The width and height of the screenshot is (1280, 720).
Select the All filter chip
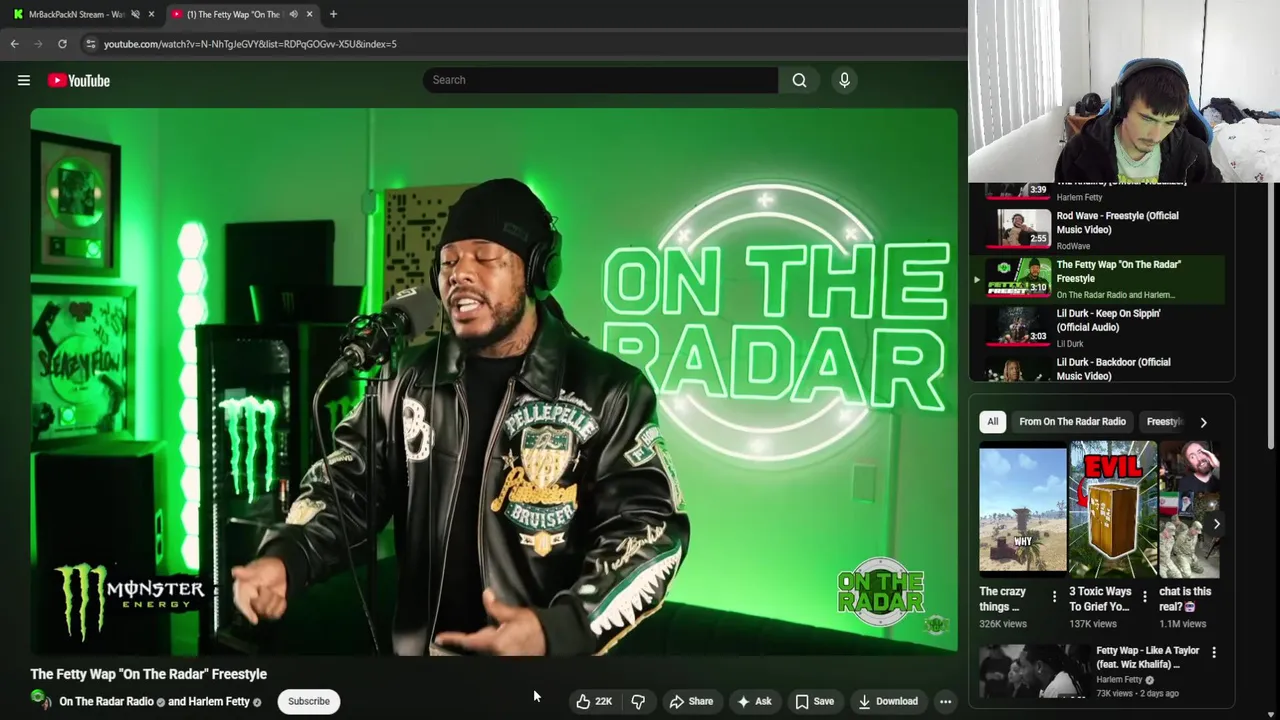(992, 422)
